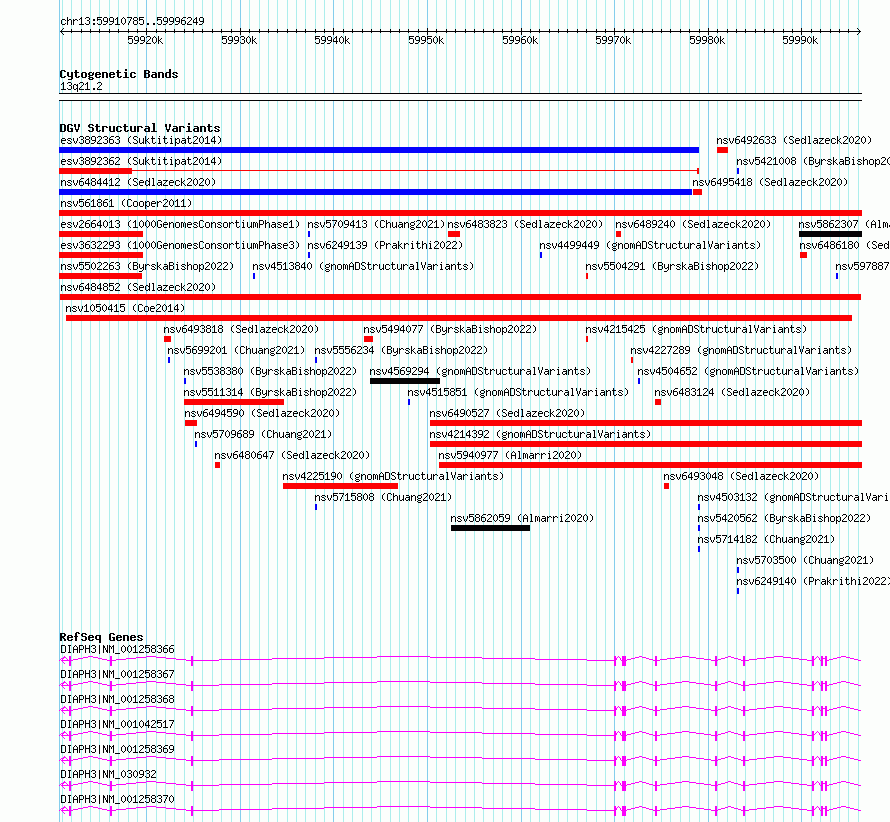This screenshot has height=822, width=890.
Task: Click the esv3892363 (Suktitipat2014) variant label
Action: click(x=141, y=140)
